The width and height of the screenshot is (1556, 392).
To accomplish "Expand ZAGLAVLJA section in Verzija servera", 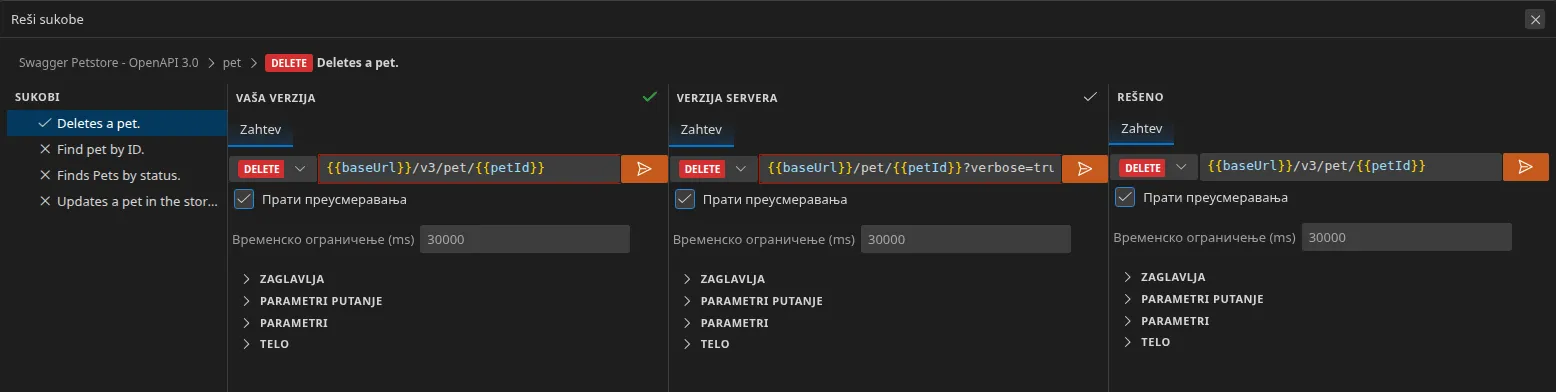I will point(725,279).
